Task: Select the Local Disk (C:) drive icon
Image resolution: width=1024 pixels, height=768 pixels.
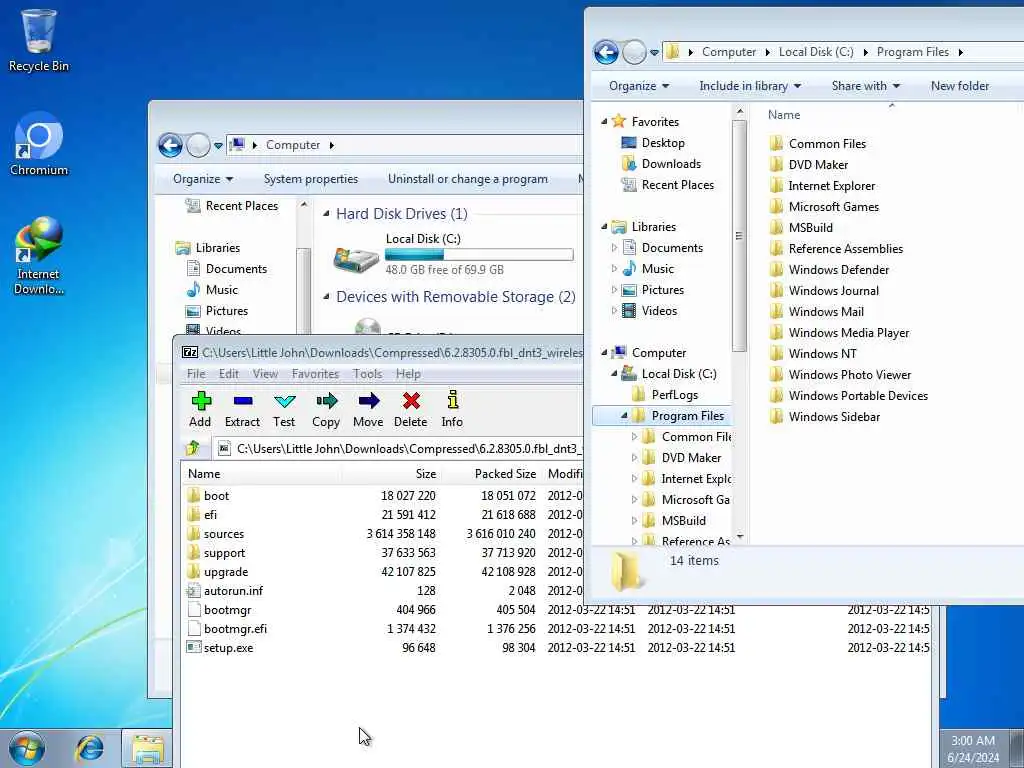Action: 355,259
